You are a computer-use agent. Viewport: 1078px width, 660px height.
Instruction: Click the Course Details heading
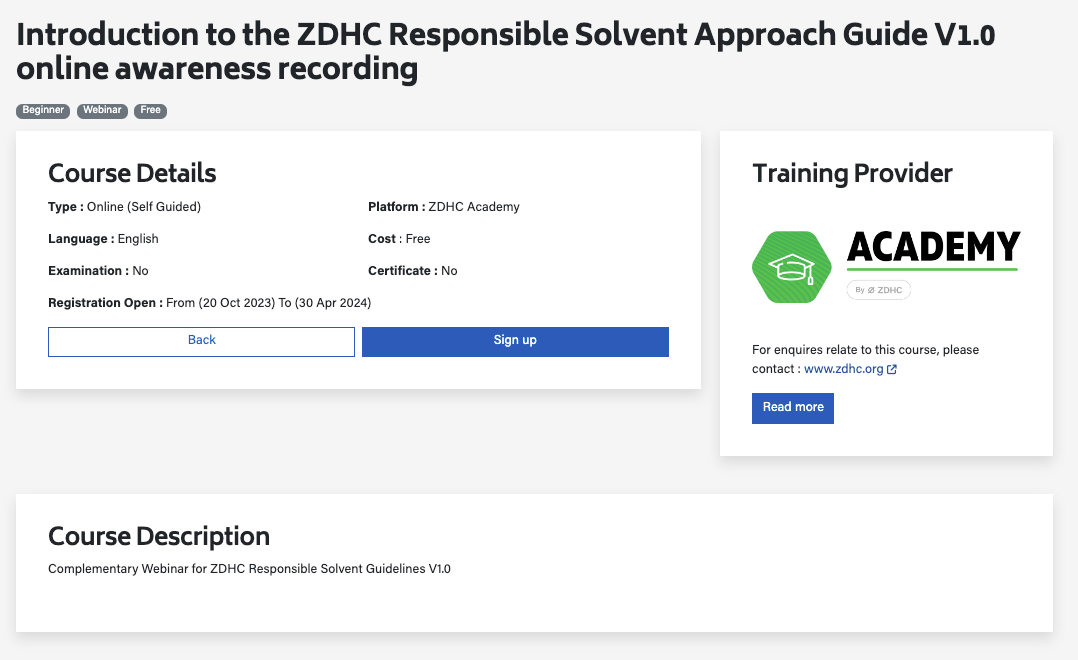[x=132, y=173]
